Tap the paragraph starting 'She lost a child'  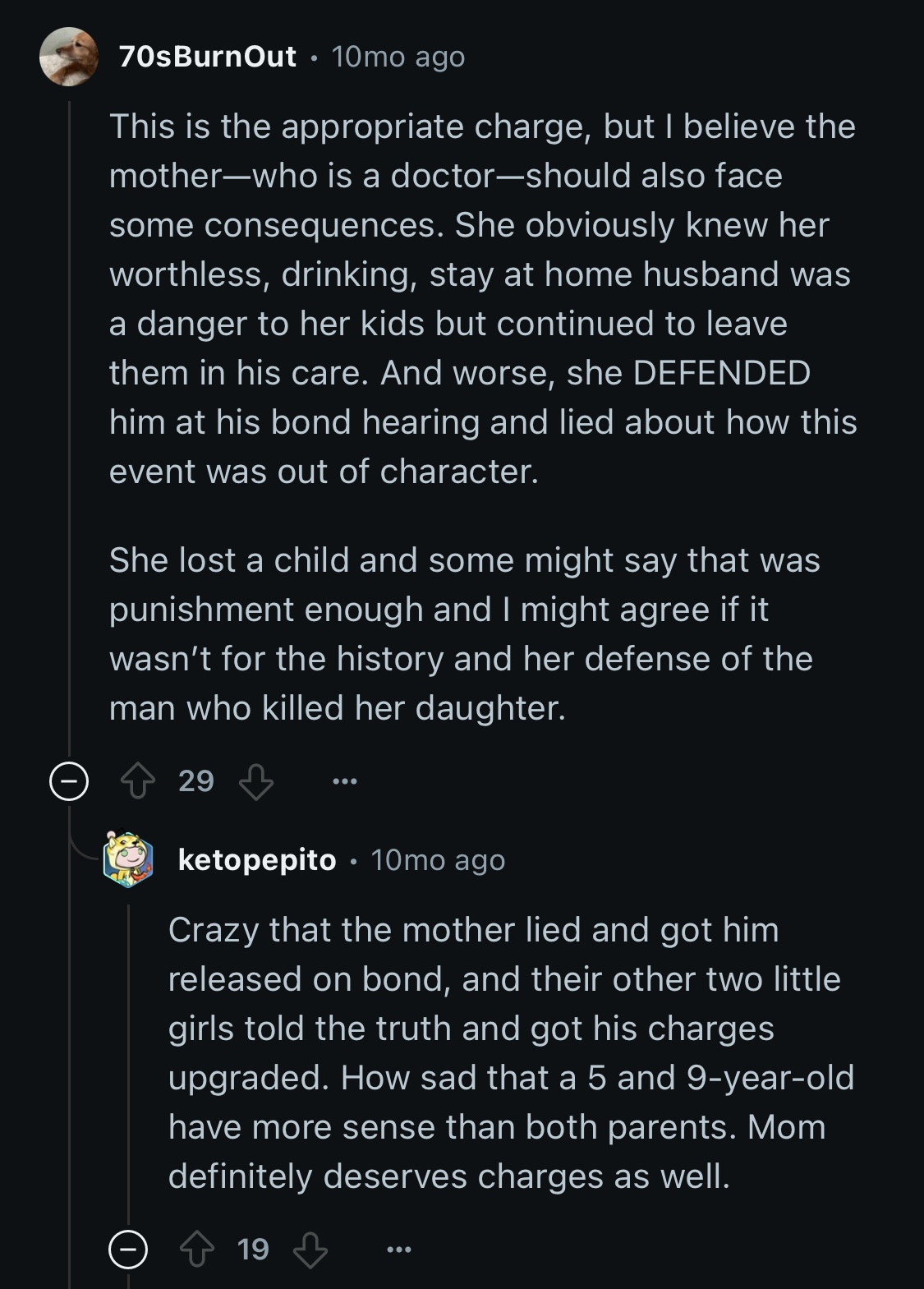click(464, 634)
